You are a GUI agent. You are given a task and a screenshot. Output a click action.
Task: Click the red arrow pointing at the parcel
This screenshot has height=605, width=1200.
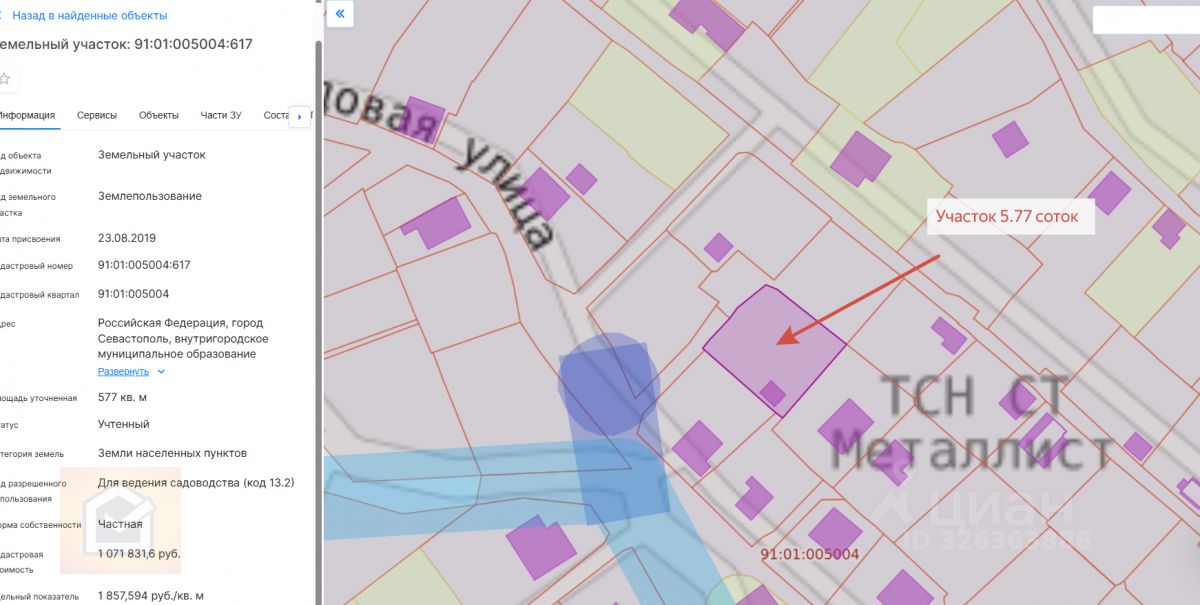tap(859, 300)
